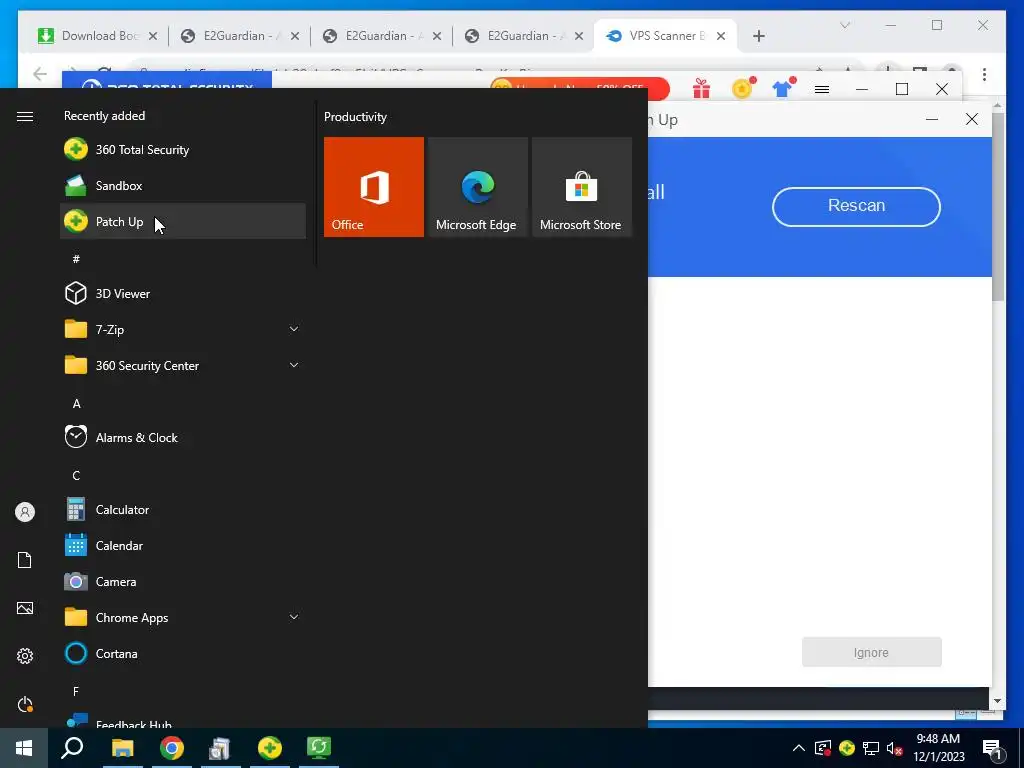
Task: Open Pictures from Start sidebar
Action: coord(25,608)
